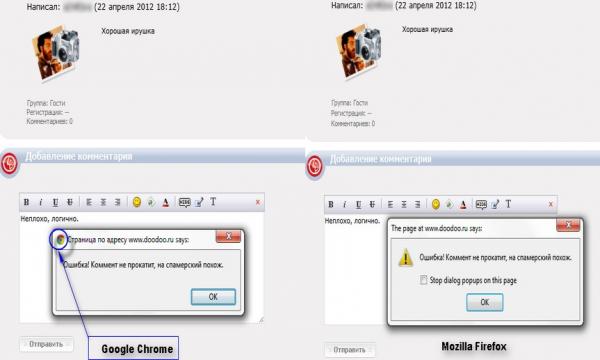Screen dimensions: 600x360
Task: Click the yellow warning icon in Firefox dialog
Action: click(406, 257)
